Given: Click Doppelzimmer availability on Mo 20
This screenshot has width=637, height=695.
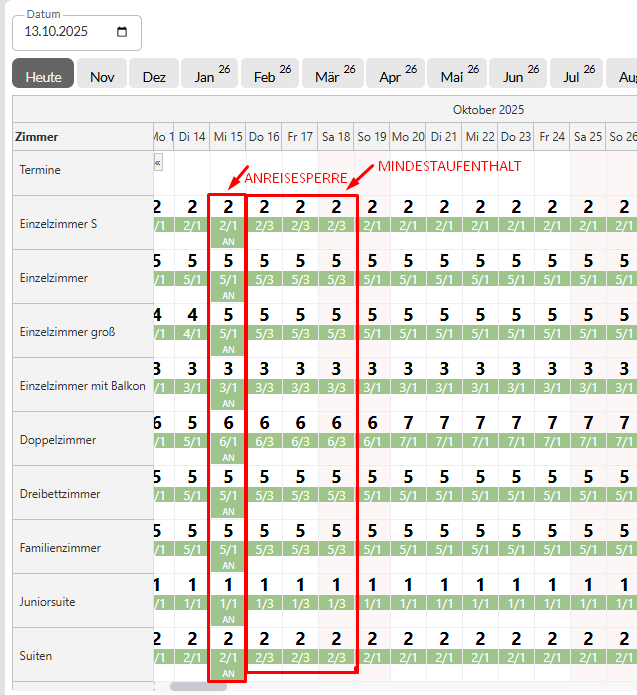Looking at the screenshot, I should [x=408, y=432].
